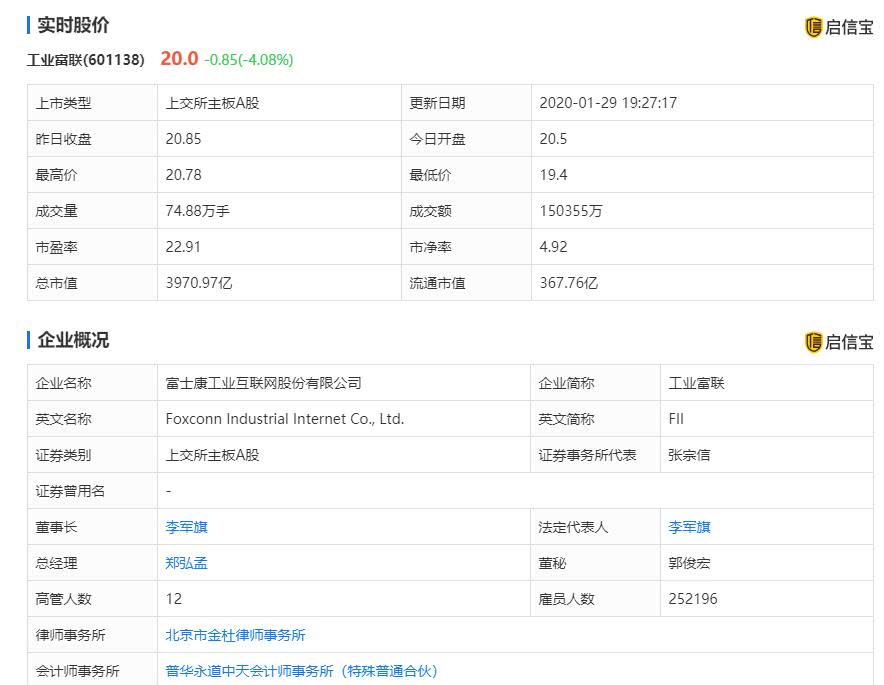884x685 pixels.
Task: Select update time 2020-01-29 19:27:17
Action: click(x=608, y=103)
